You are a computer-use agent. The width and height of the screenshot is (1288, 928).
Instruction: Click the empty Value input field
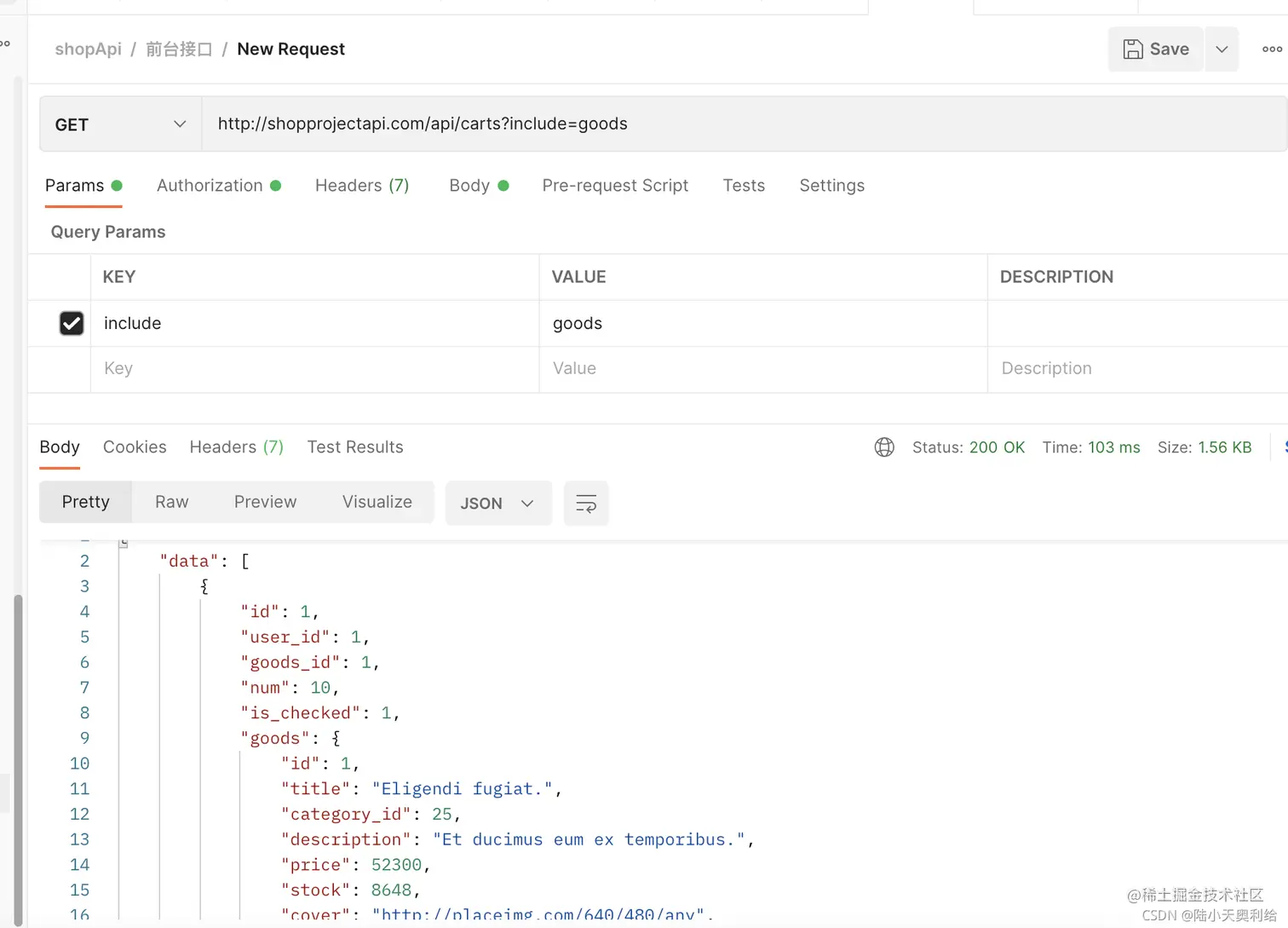coord(762,369)
